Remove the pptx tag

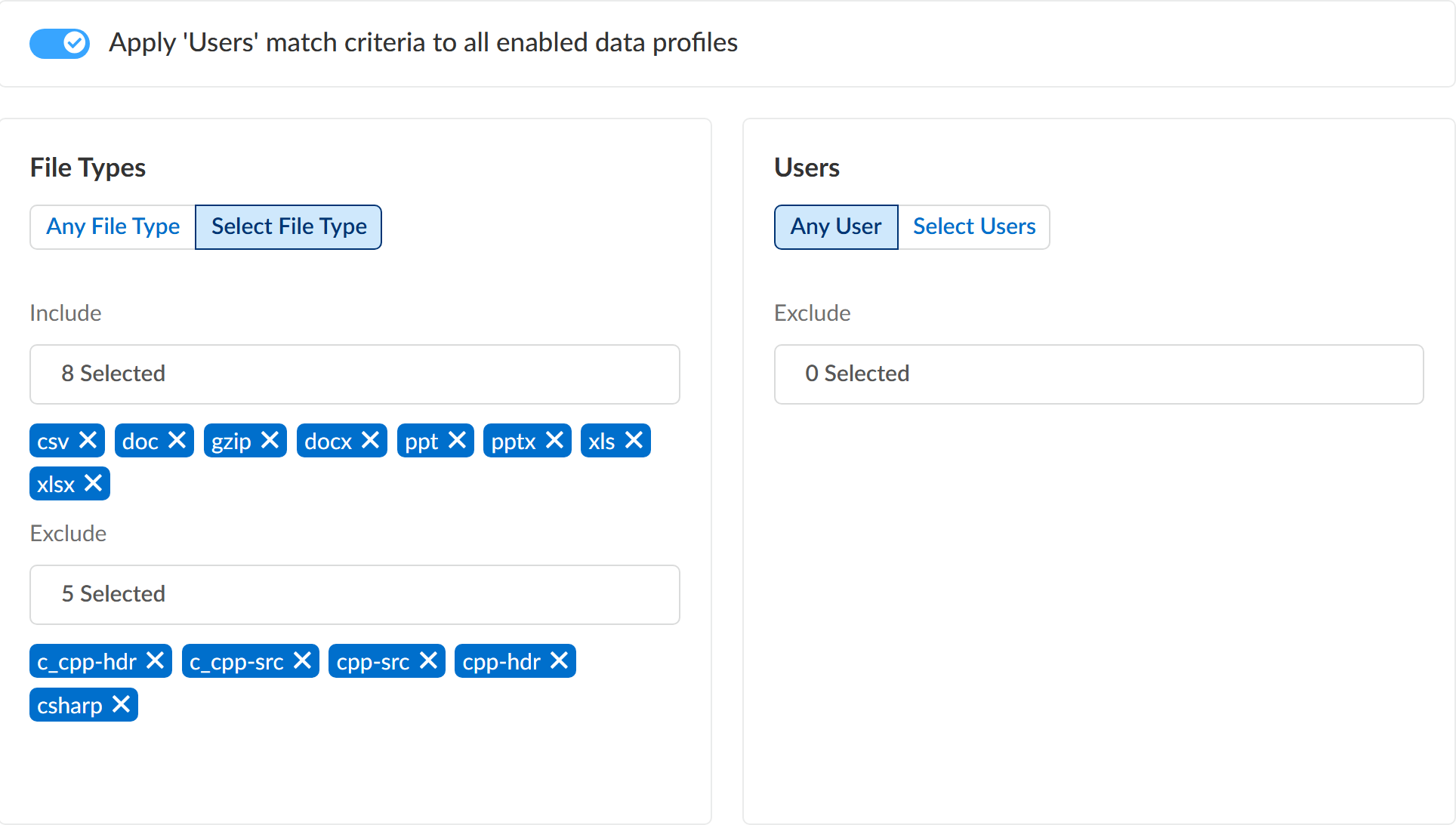[554, 440]
